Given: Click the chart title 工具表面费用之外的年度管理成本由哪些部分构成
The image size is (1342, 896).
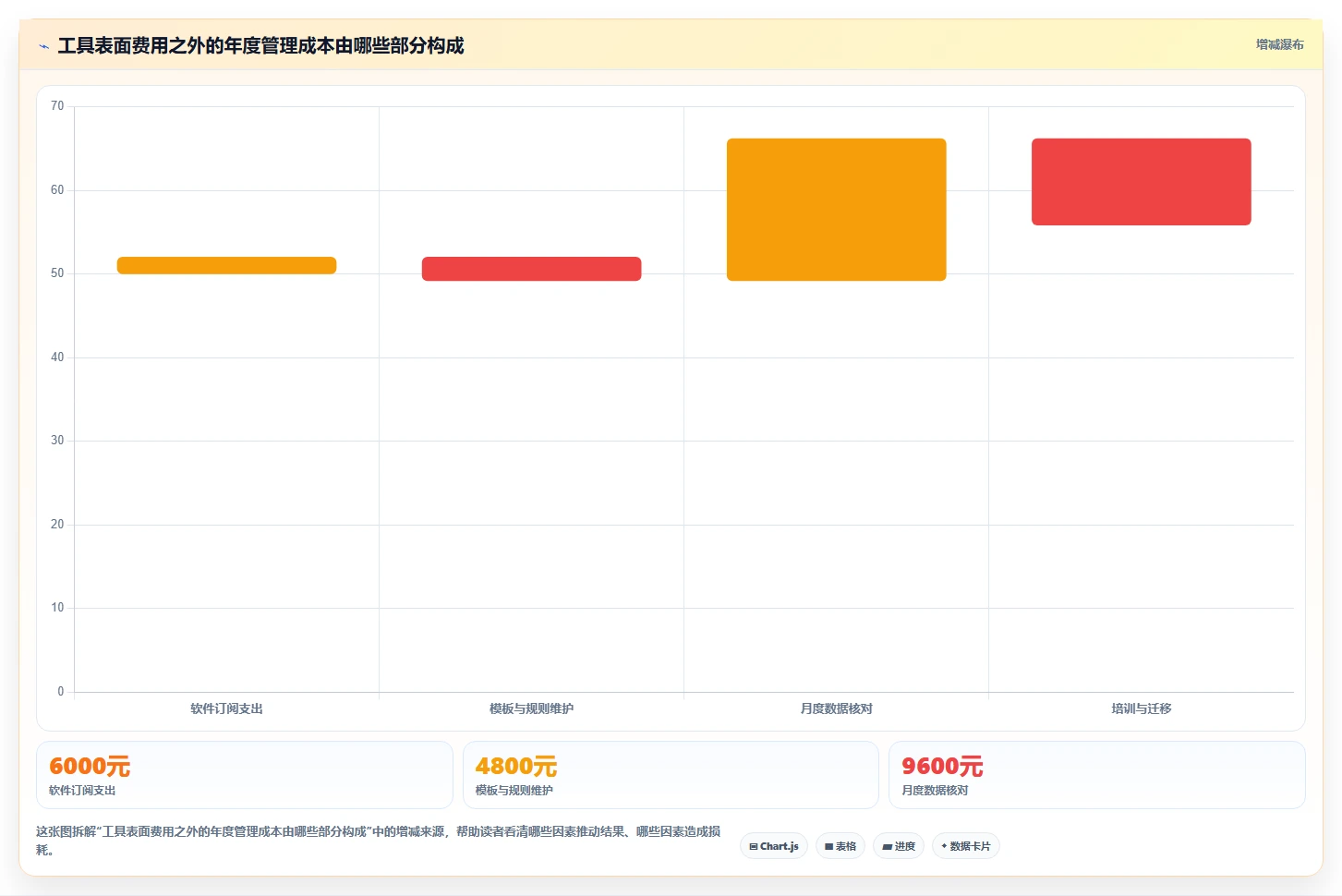Looking at the screenshot, I should (x=260, y=45).
